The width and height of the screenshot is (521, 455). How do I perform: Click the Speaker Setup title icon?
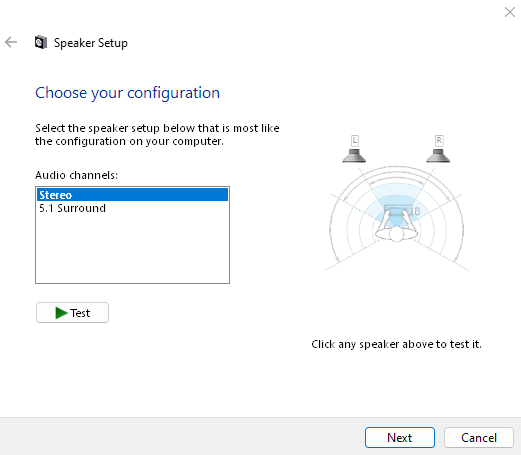(x=41, y=42)
